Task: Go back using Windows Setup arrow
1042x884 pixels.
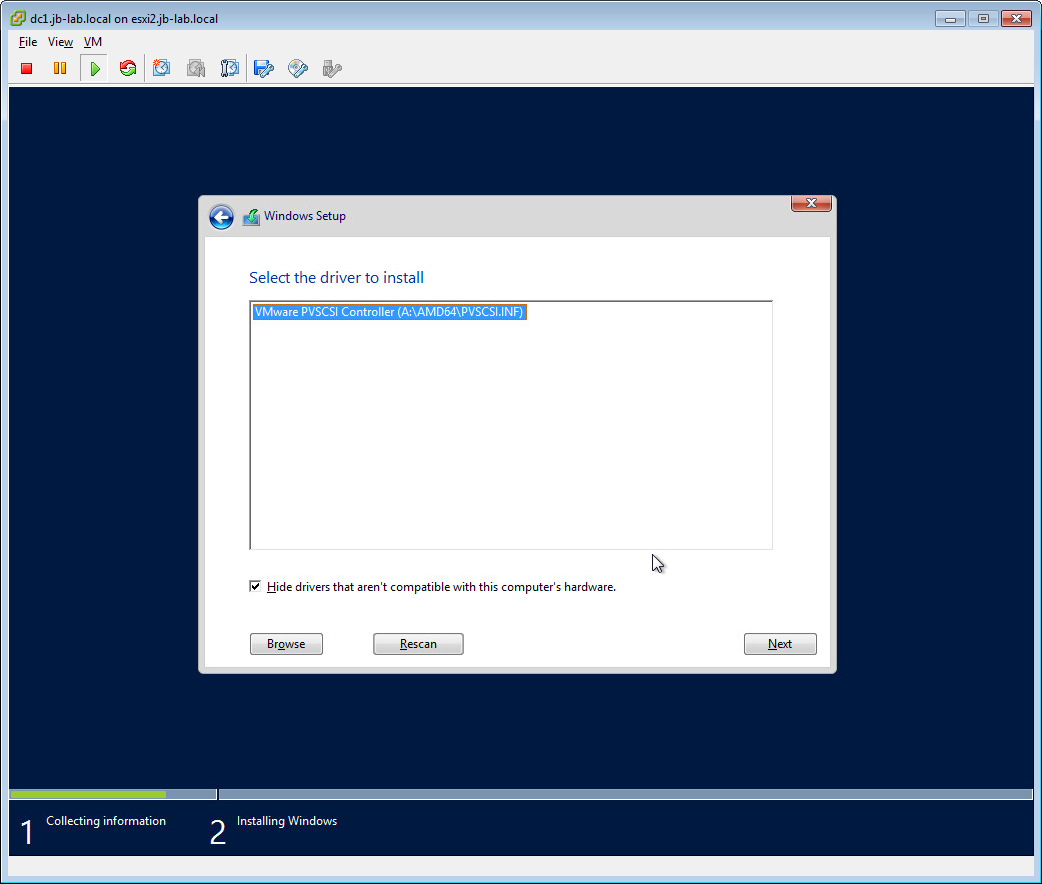Action: pos(221,217)
